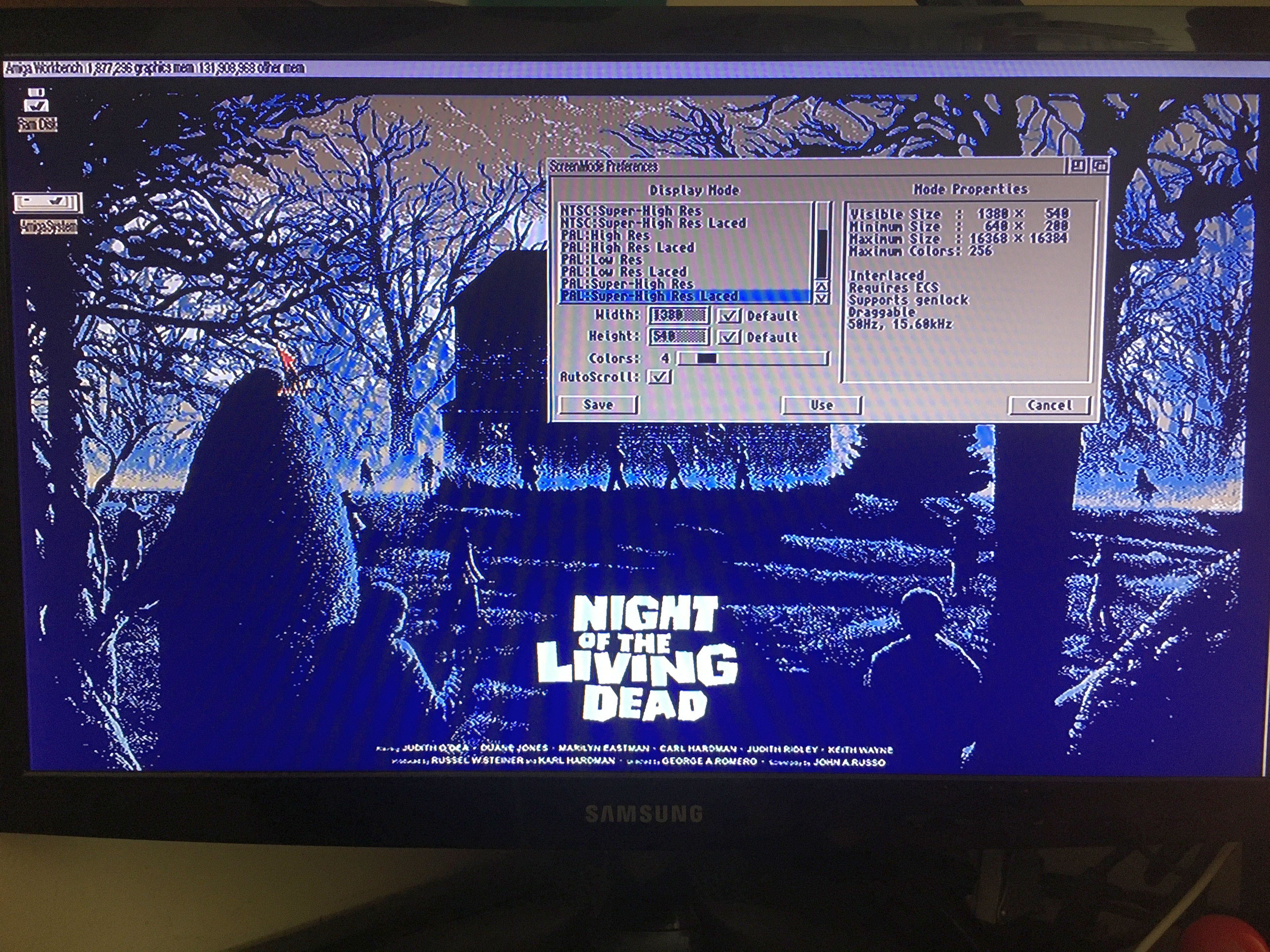1270x952 pixels.
Task: Click the Supports genlock property text
Action: [x=908, y=299]
